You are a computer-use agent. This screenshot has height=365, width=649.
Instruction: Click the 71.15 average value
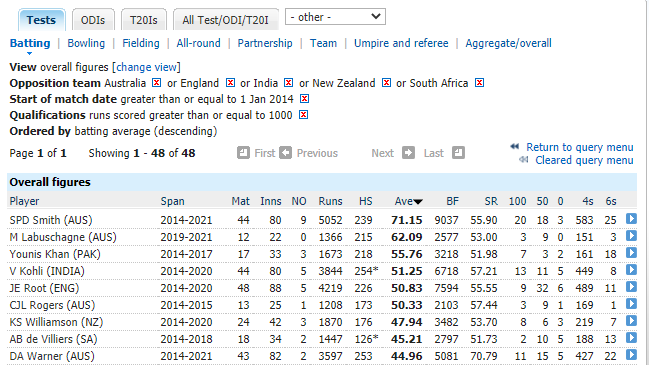[406, 220]
